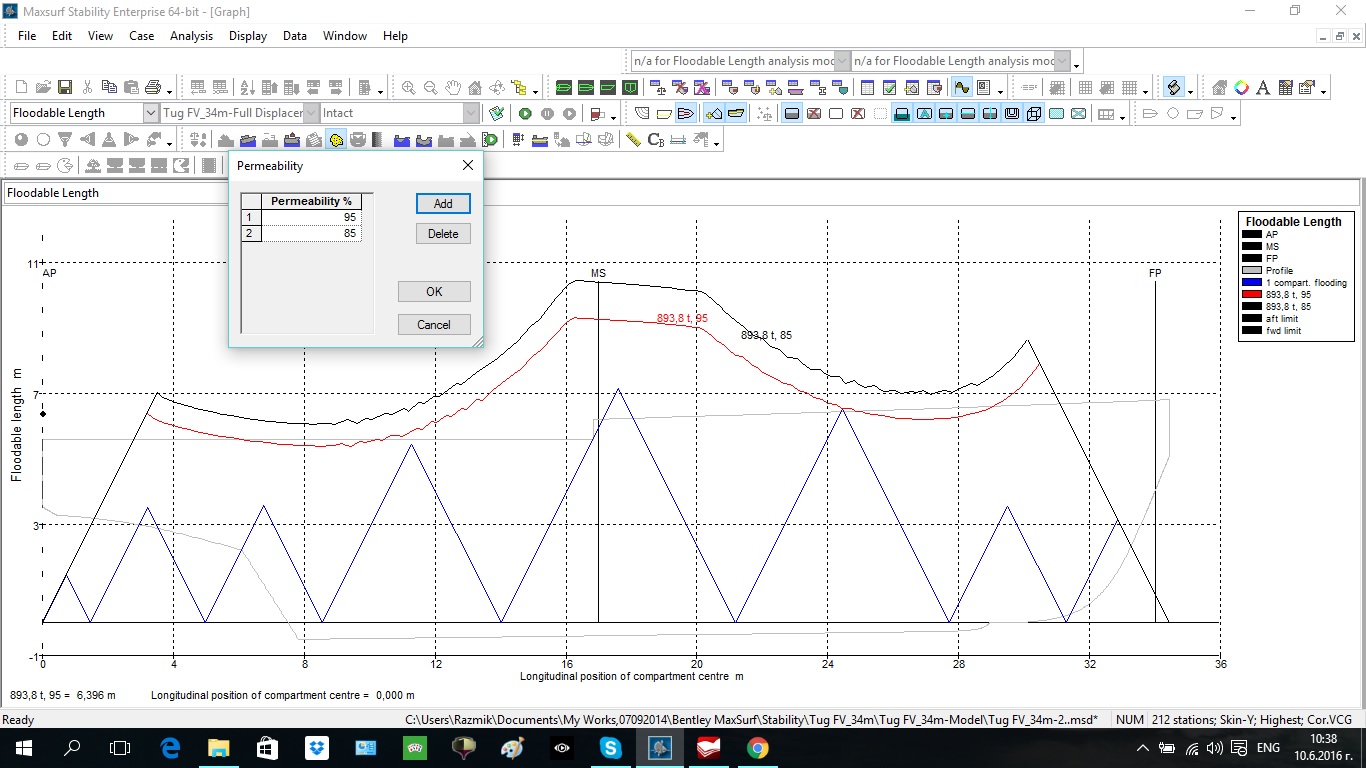The height and width of the screenshot is (768, 1366).
Task: Click the Save file icon
Action: (x=65, y=88)
